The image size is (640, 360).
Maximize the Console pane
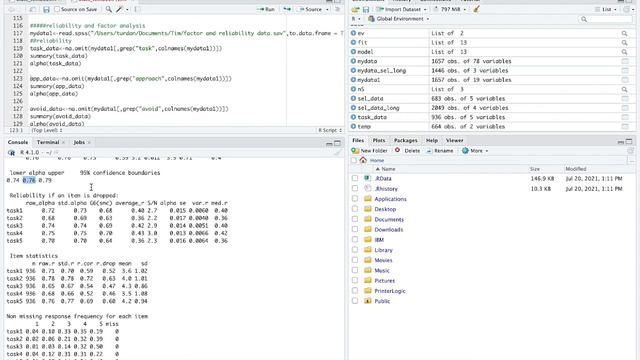coord(338,143)
